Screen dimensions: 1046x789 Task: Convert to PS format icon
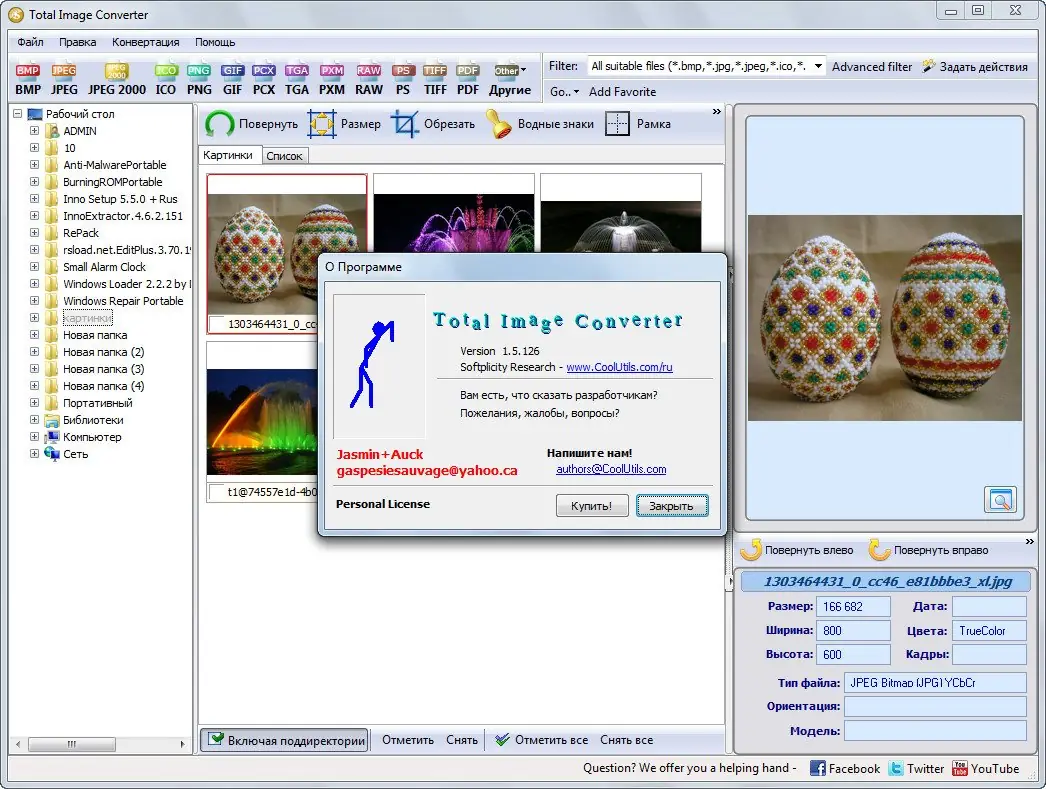(x=402, y=80)
